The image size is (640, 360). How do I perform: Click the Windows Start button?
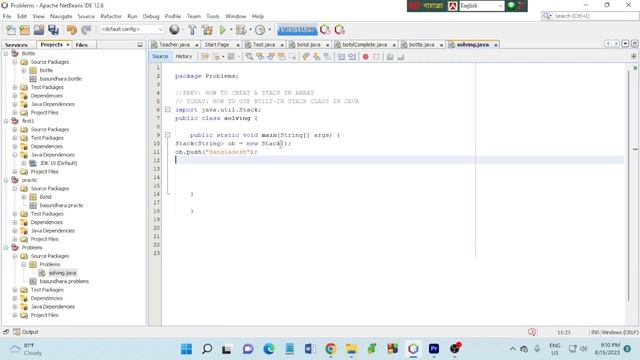[x=187, y=349]
